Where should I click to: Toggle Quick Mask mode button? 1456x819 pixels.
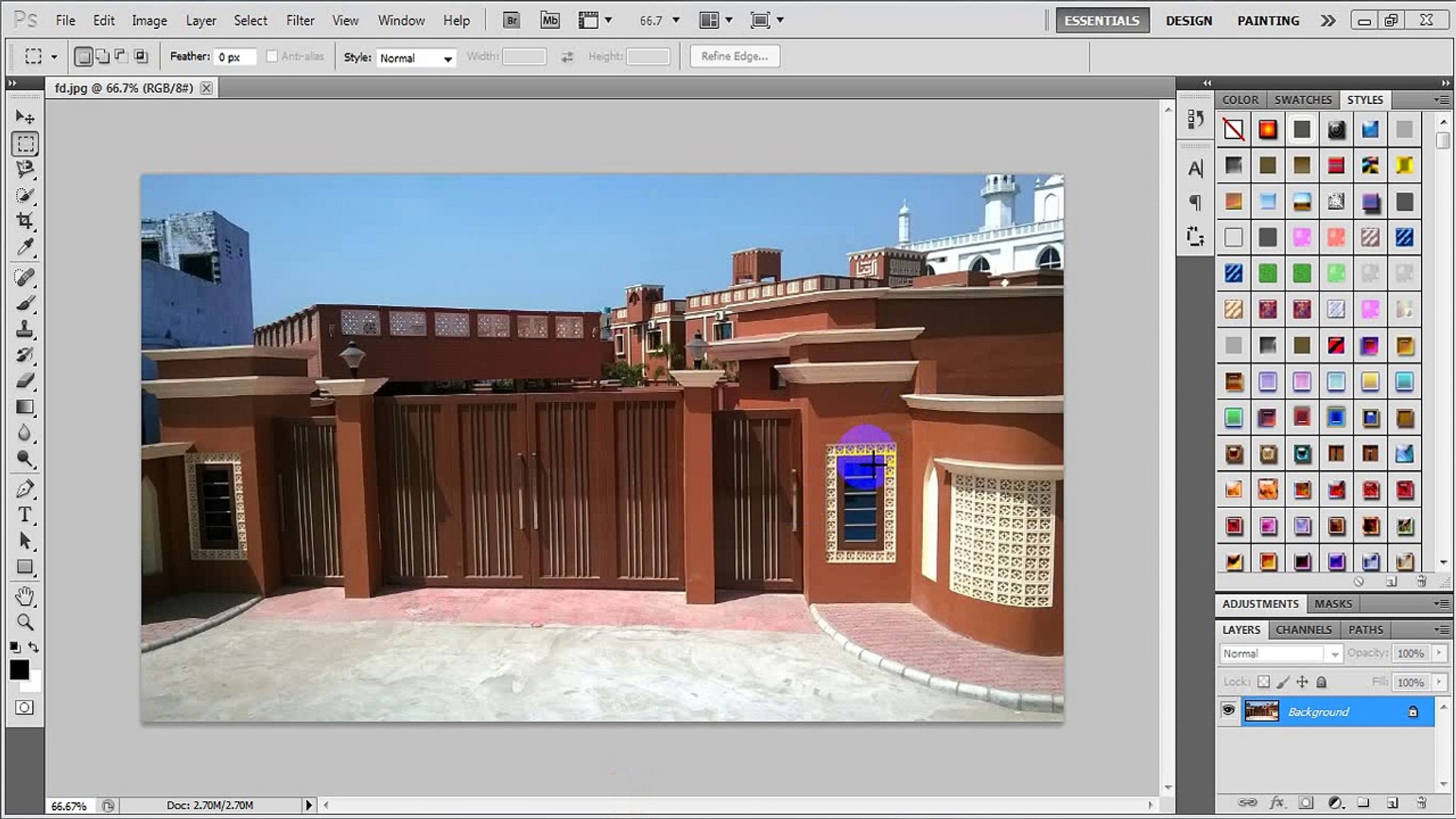tap(24, 708)
